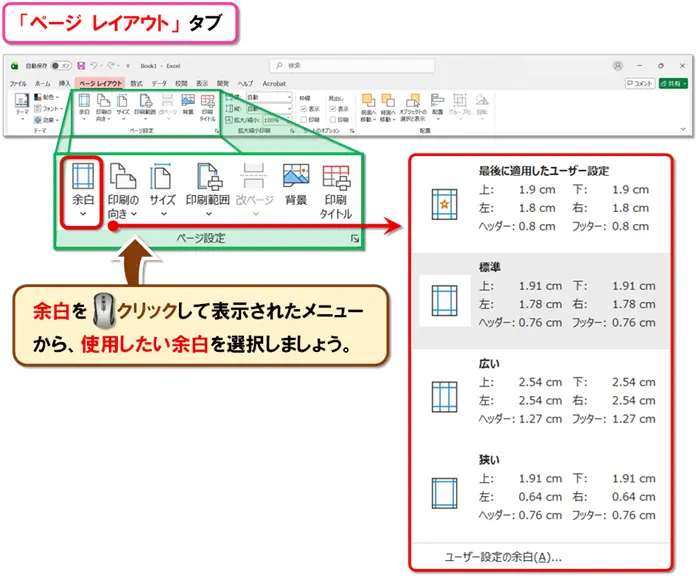Toggle 見出し 印刷 checkbox
The width and height of the screenshot is (700, 580).
333,120
